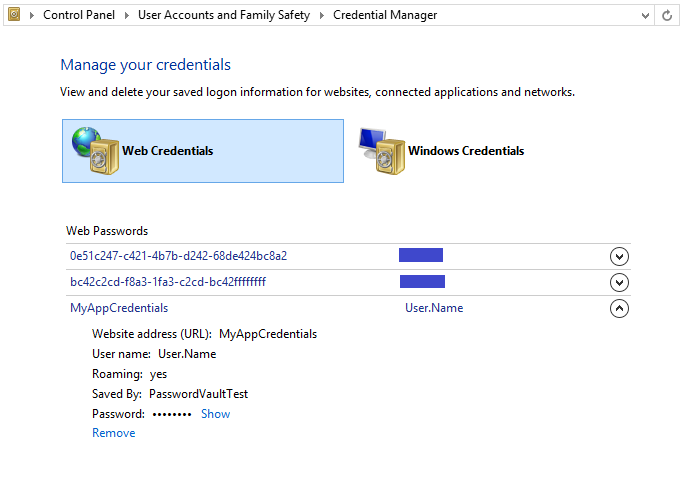Viewport: 684px width, 477px height.
Task: Refresh the Credential Manager page
Action: click(667, 15)
